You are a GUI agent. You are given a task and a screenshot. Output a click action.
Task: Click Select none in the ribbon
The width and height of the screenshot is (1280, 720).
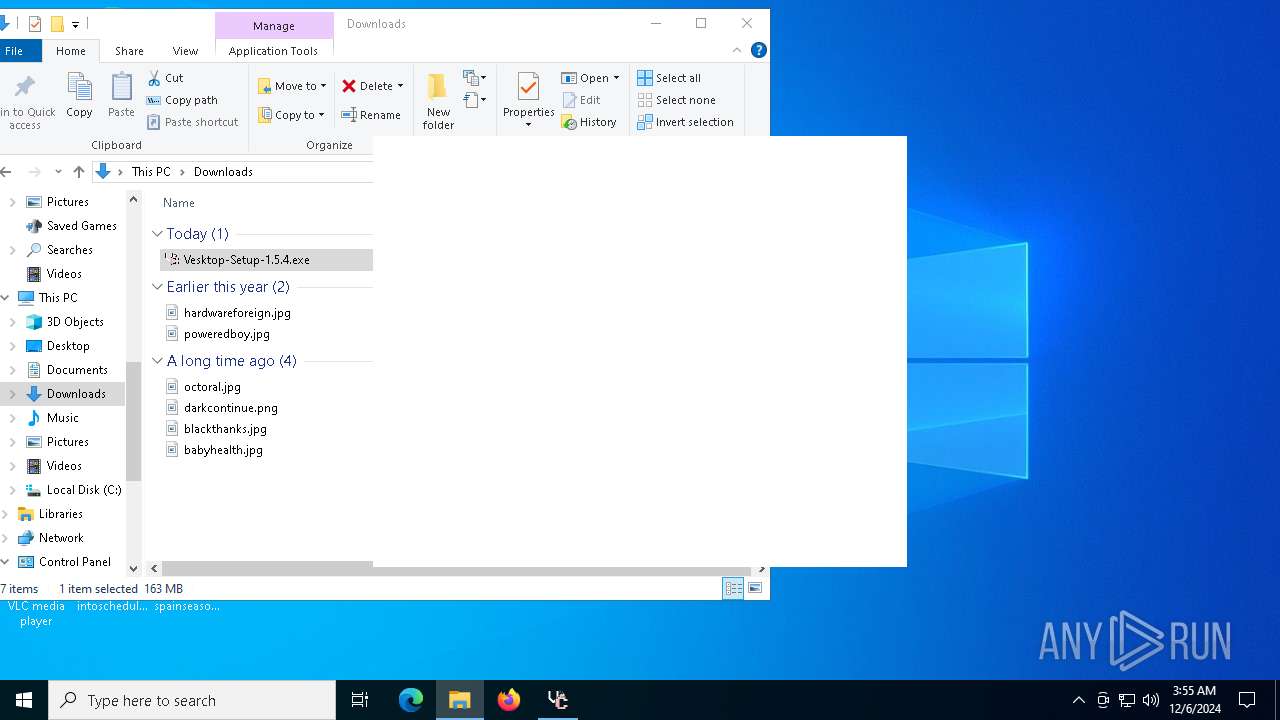click(x=676, y=100)
